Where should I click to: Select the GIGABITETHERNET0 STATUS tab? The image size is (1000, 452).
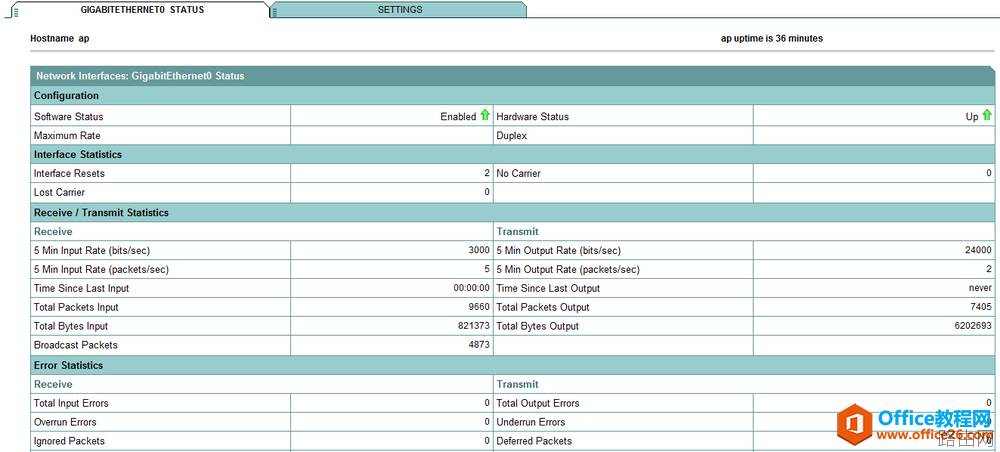click(142, 10)
